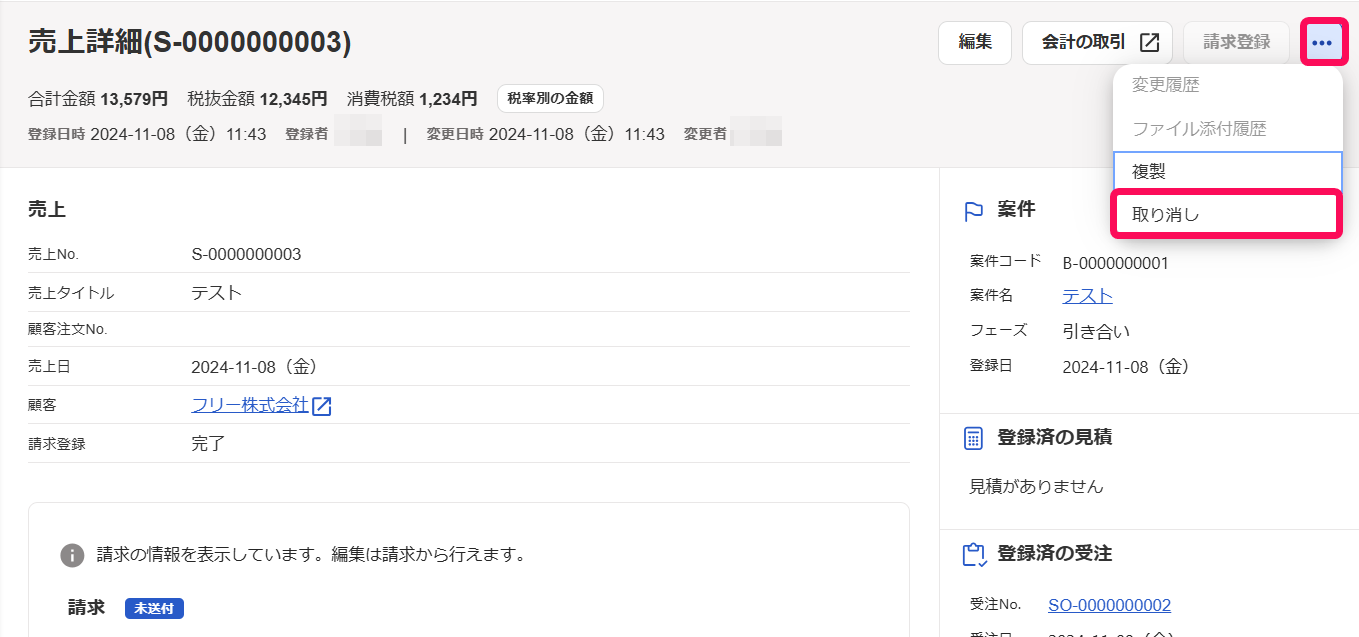Click the 売上 section heading
This screenshot has width=1359, height=637.
click(x=47, y=210)
